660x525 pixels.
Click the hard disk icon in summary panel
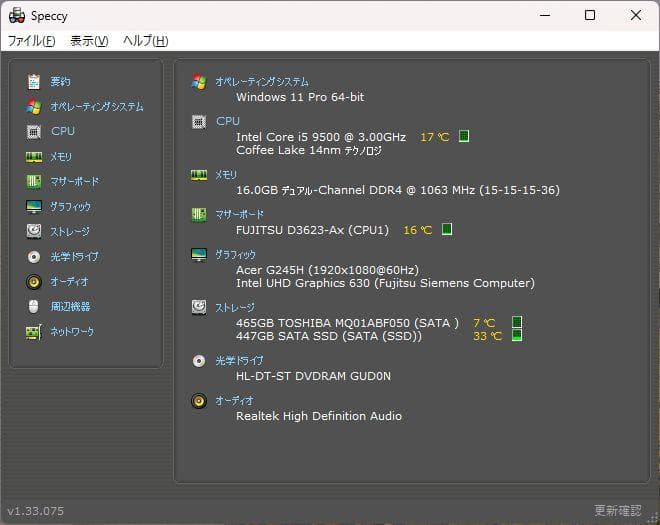tap(199, 307)
